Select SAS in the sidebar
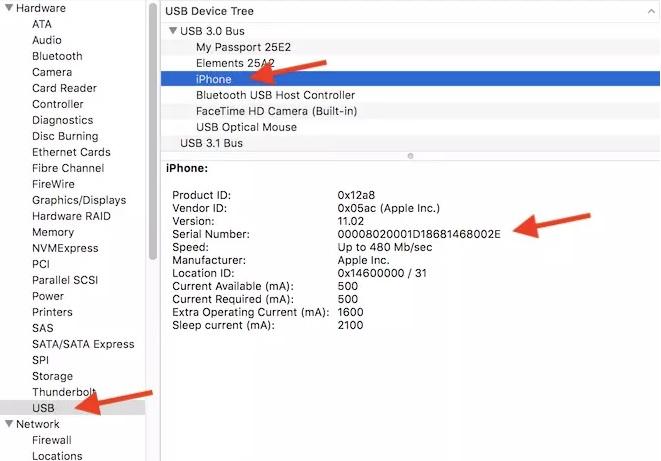 click(x=43, y=328)
